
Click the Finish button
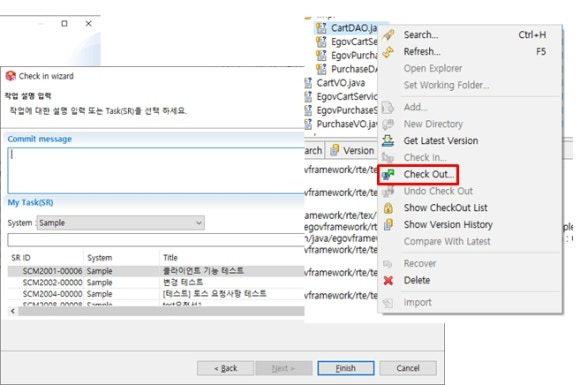pyautogui.click(x=345, y=368)
